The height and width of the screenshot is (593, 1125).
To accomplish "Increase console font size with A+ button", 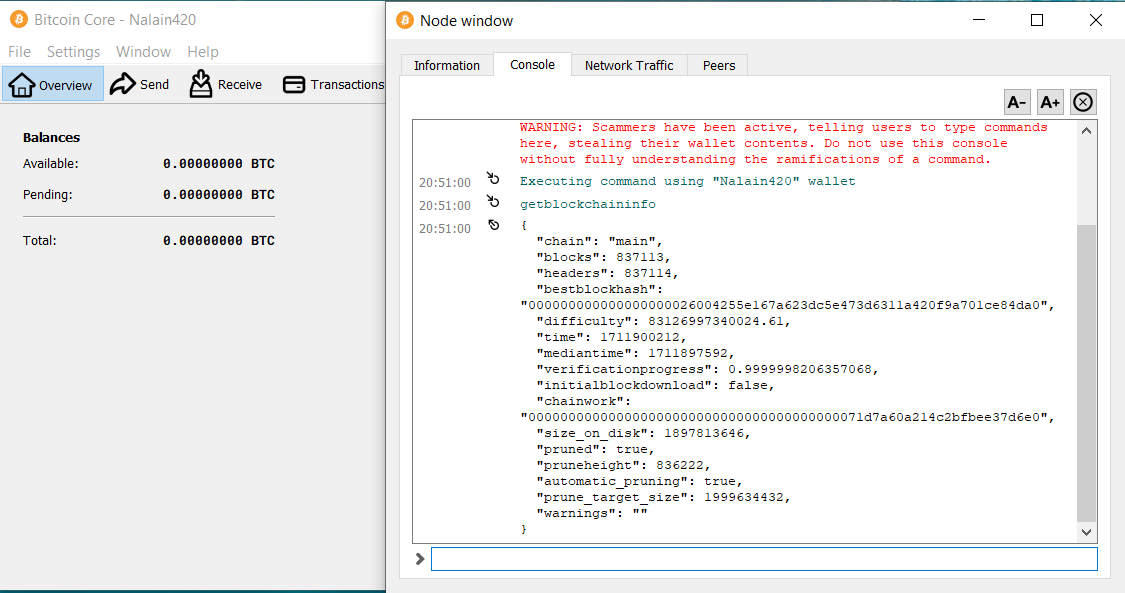I will (x=1050, y=102).
